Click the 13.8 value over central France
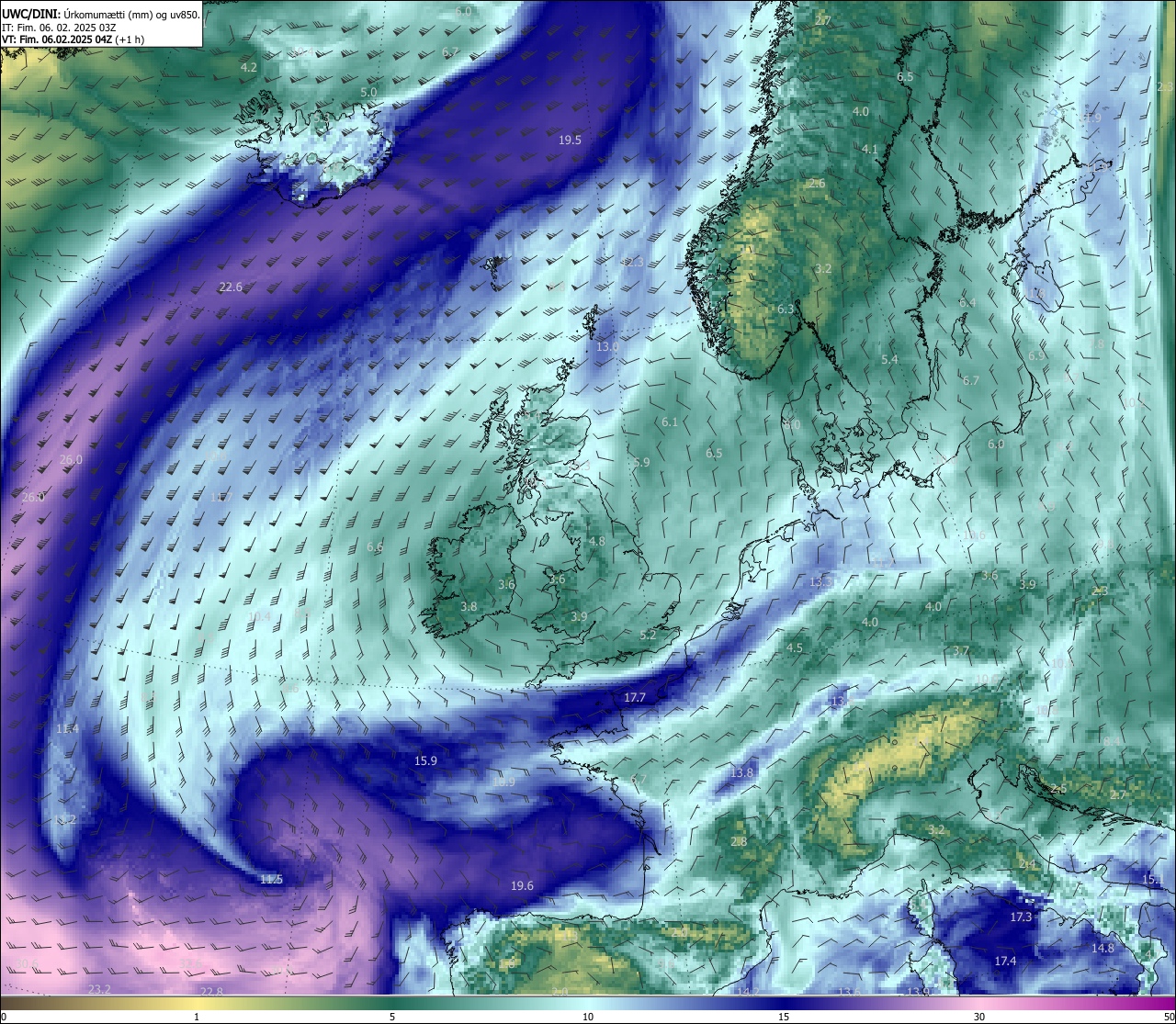 coord(741,772)
